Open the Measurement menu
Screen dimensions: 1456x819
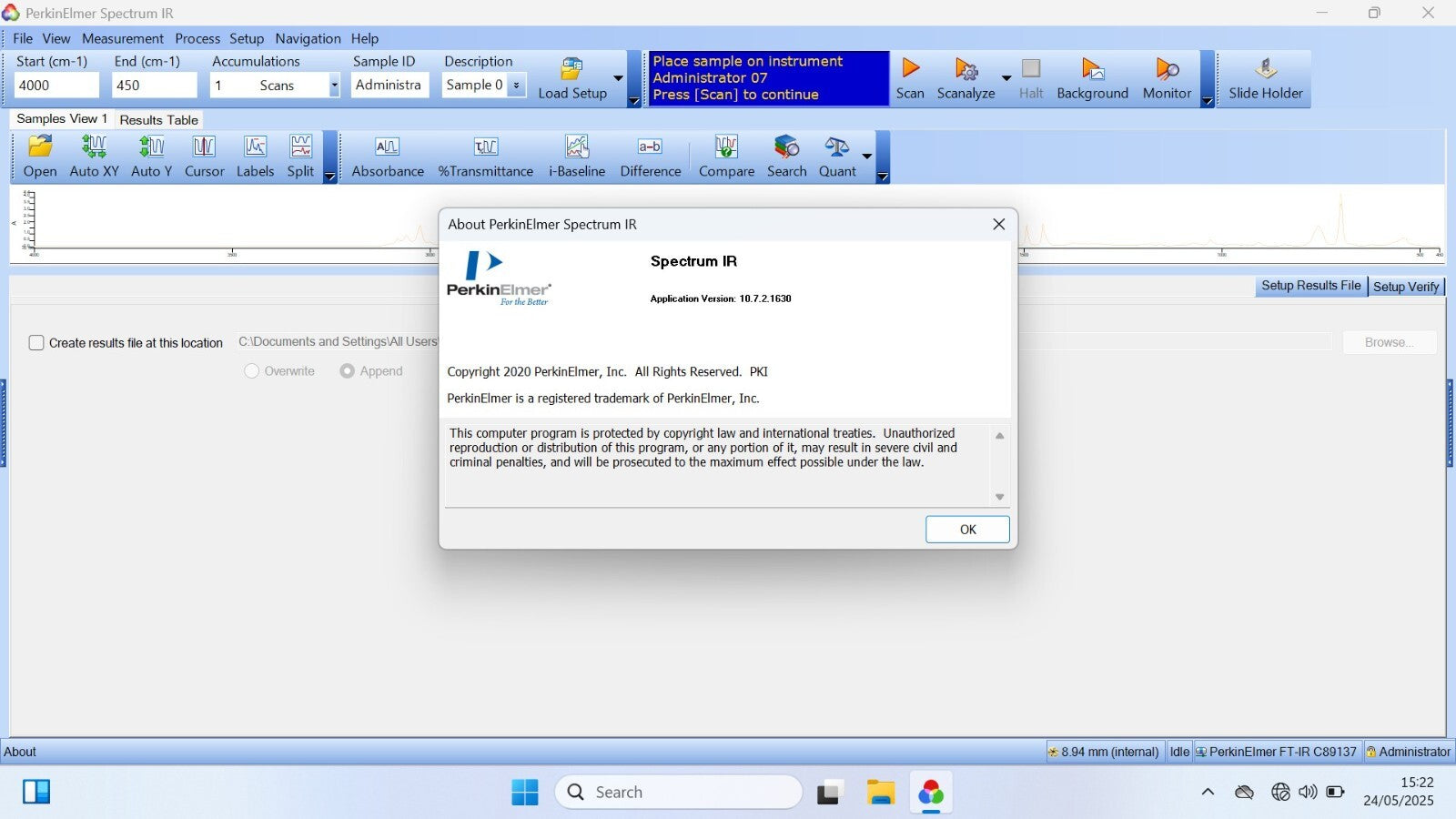click(123, 38)
